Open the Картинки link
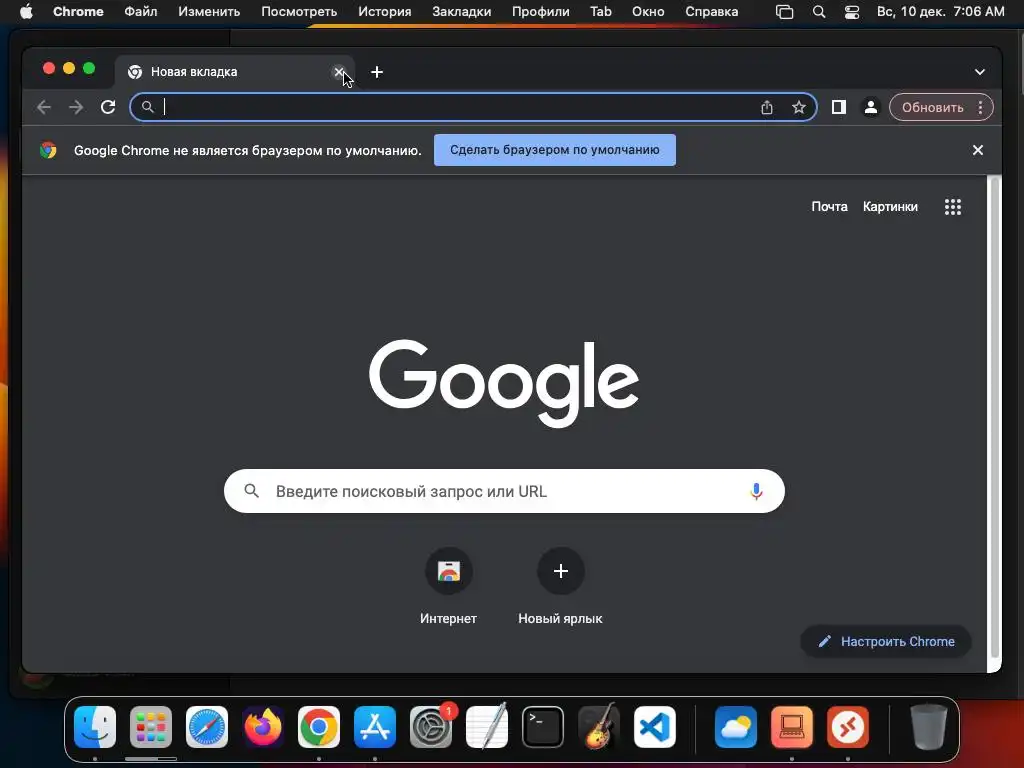Image resolution: width=1024 pixels, height=768 pixels. pos(890,207)
